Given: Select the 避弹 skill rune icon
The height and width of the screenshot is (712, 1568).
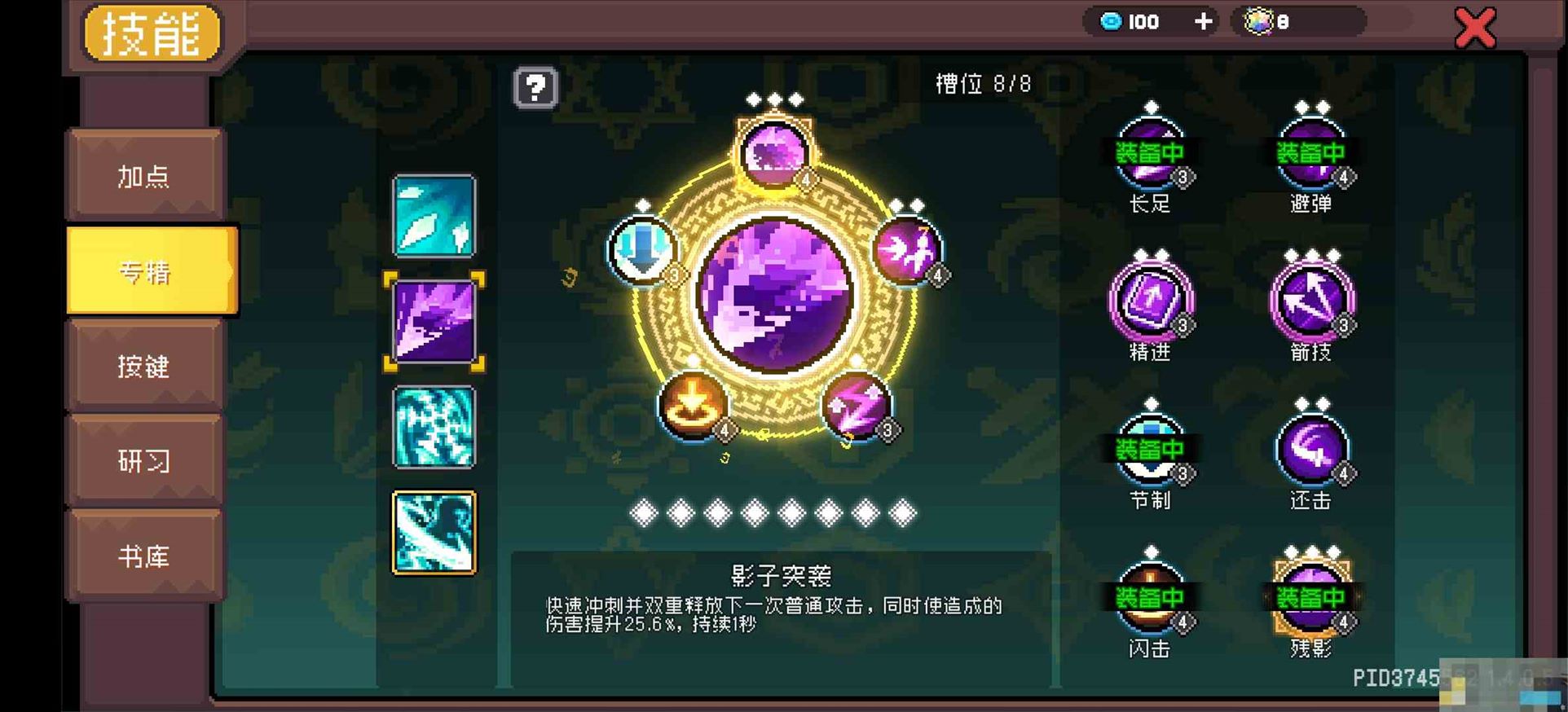Looking at the screenshot, I should [x=1311, y=153].
